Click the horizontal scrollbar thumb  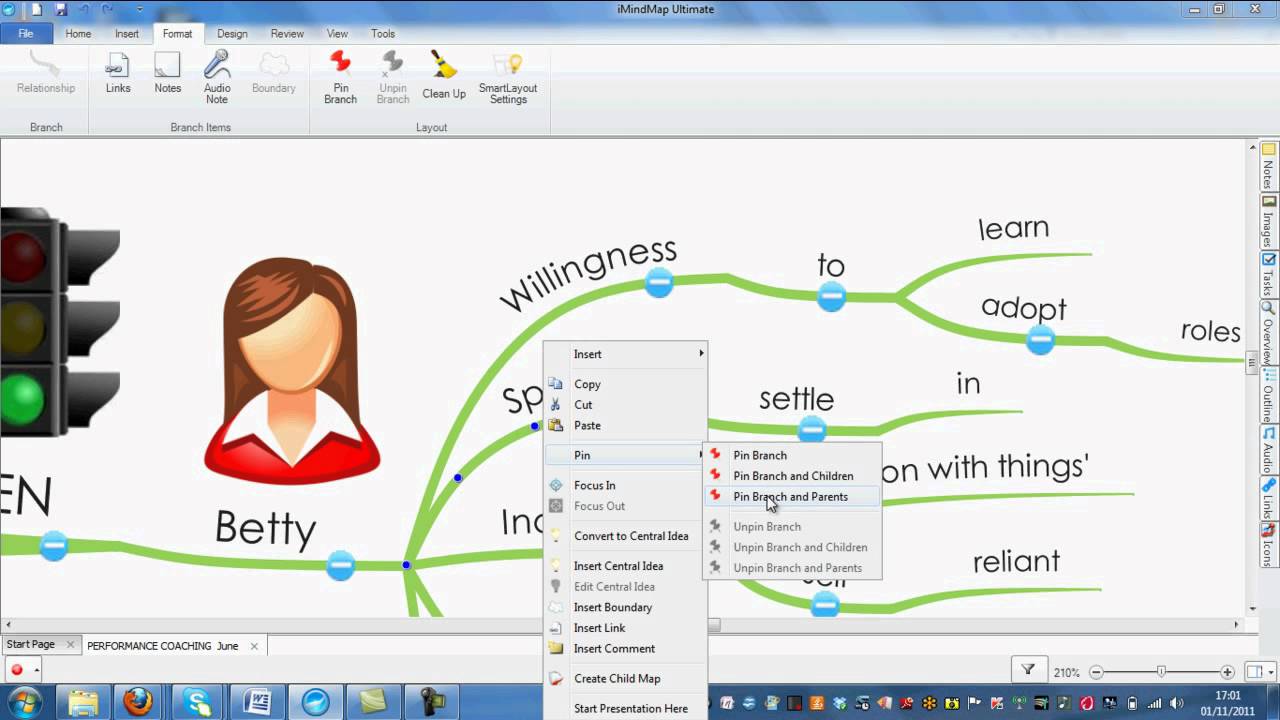tap(714, 625)
